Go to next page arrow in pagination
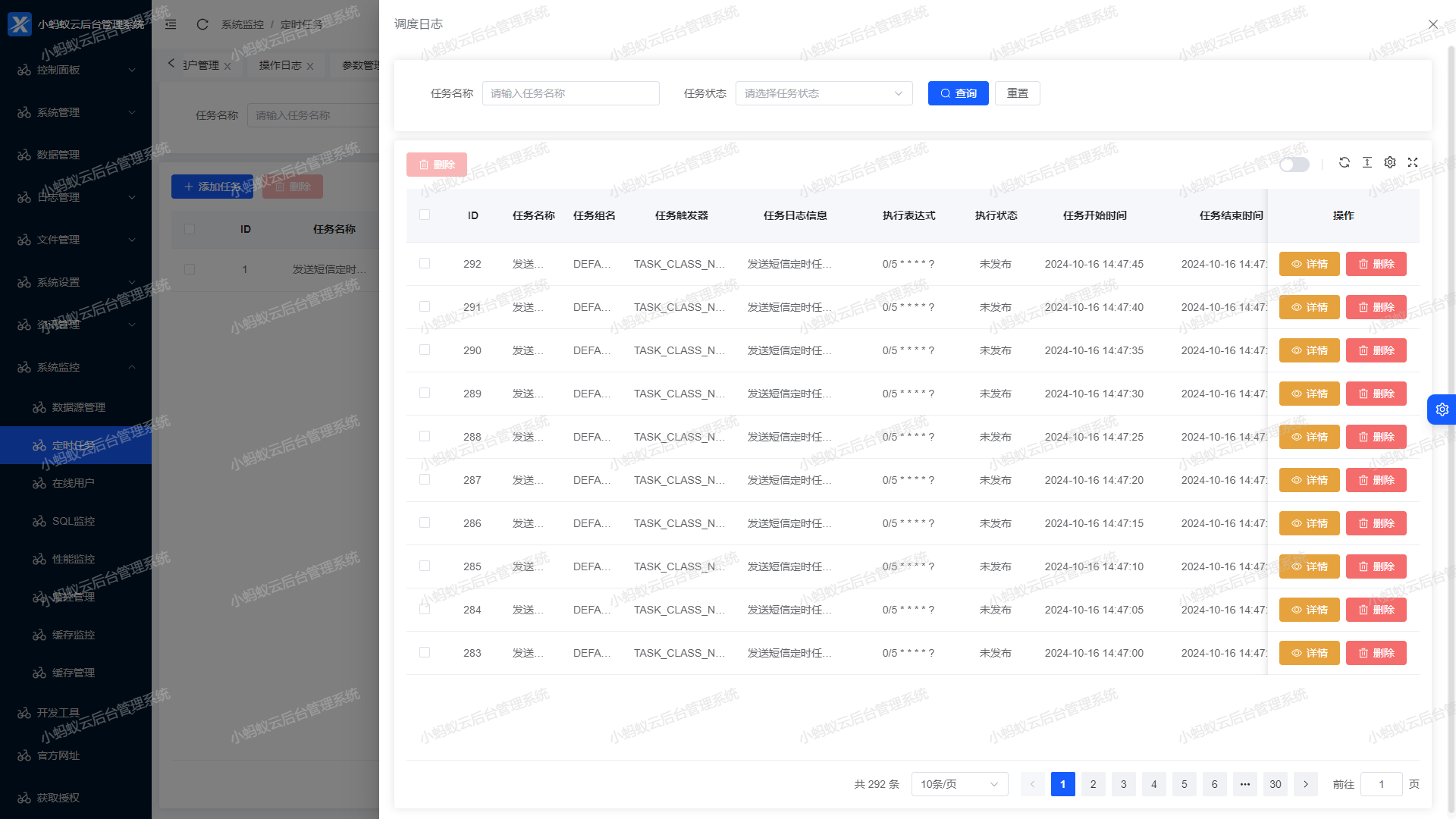The height and width of the screenshot is (819, 1456). [x=1305, y=784]
